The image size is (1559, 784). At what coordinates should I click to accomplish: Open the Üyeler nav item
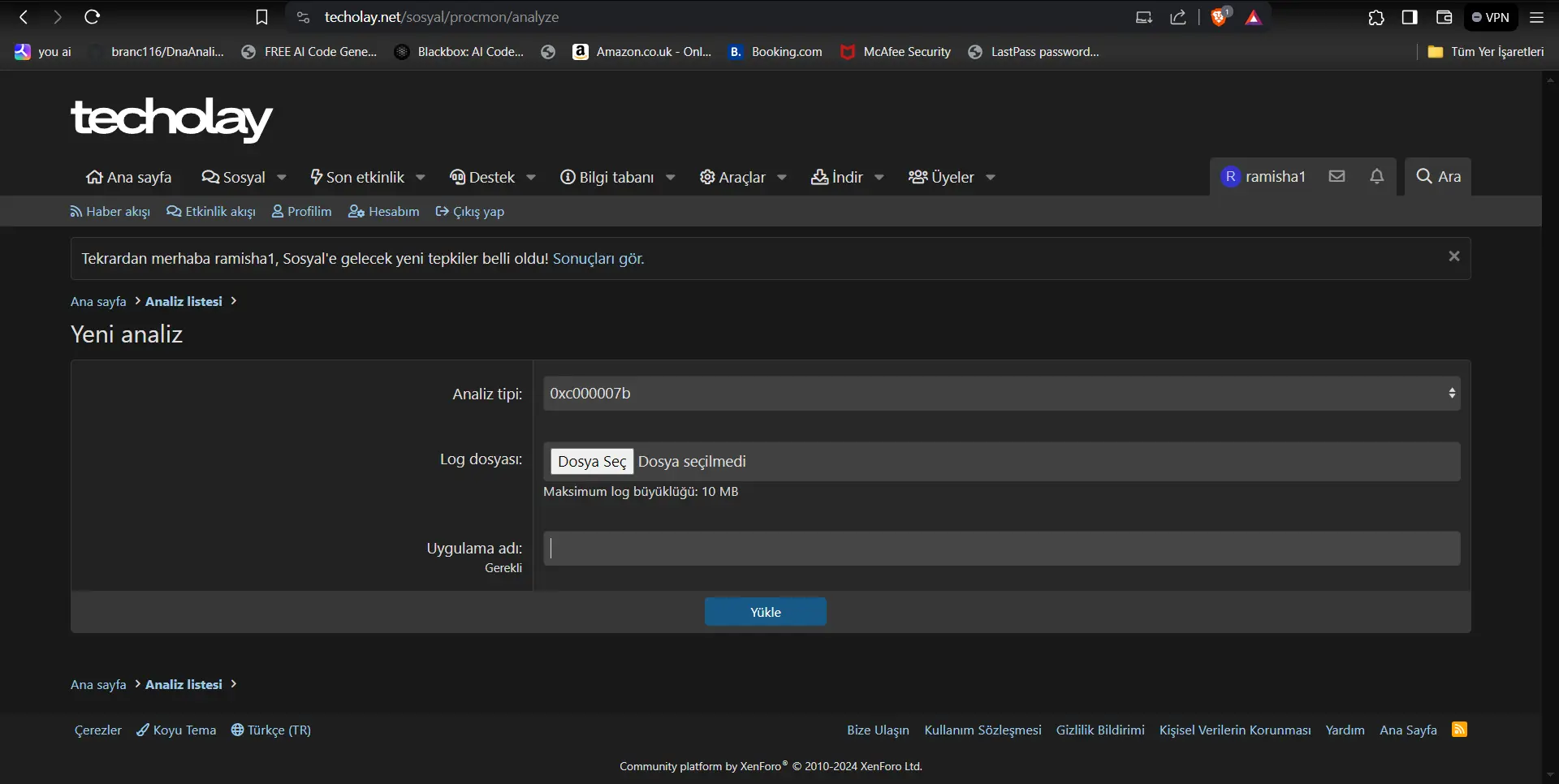[941, 177]
